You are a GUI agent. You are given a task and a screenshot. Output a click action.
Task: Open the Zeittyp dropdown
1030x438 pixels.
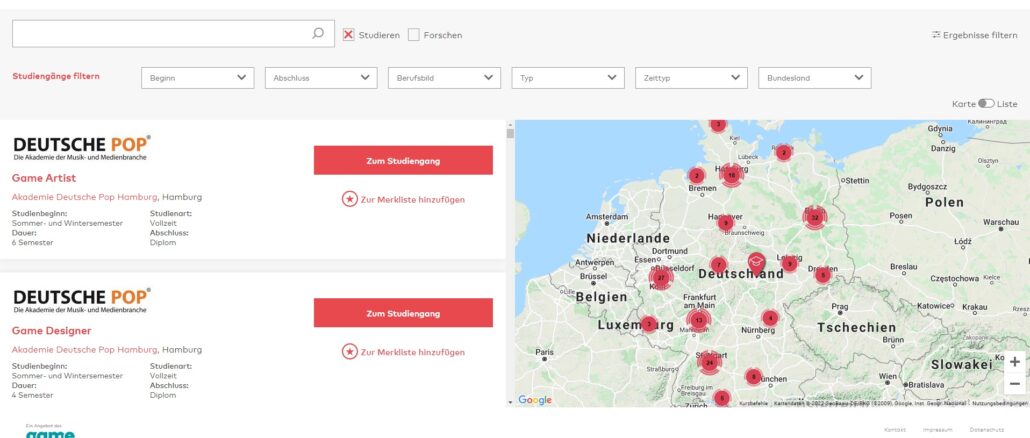coord(691,77)
